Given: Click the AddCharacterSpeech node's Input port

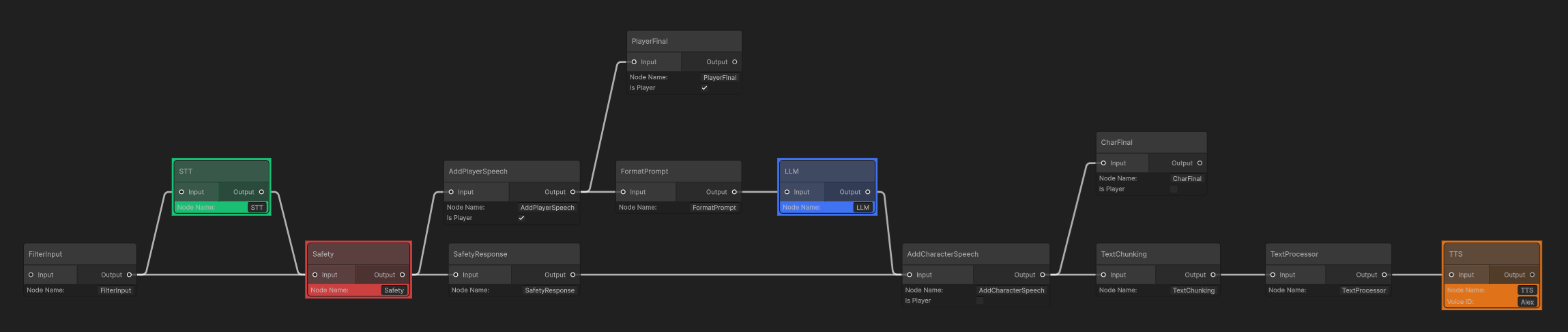Looking at the screenshot, I should pyautogui.click(x=910, y=275).
